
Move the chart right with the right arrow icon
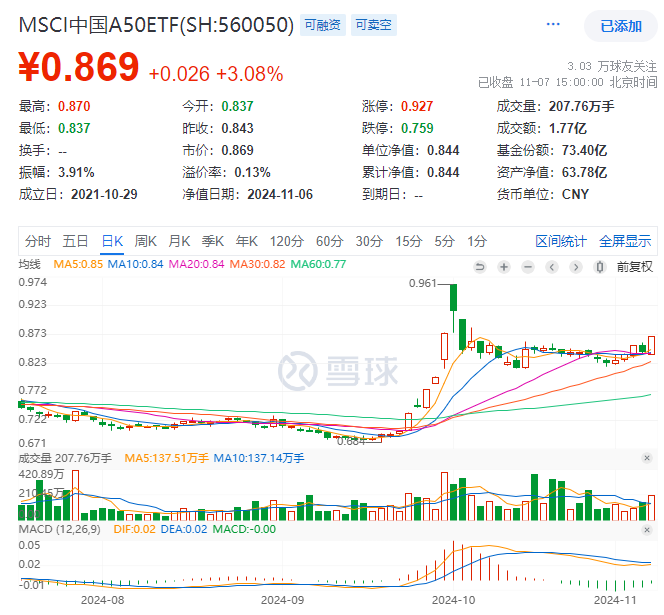pyautogui.click(x=575, y=267)
